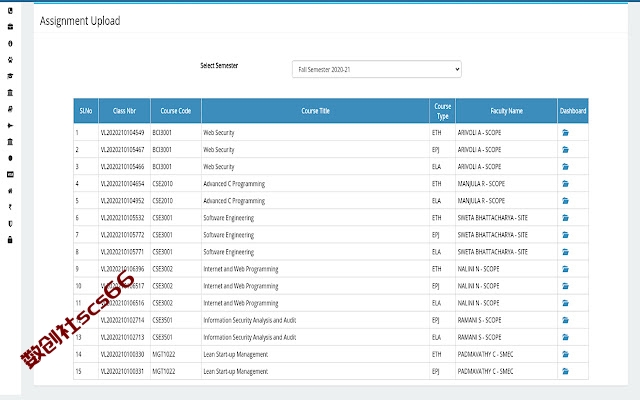This screenshot has width=640, height=400.
Task: Click the Select Semester label
Action: pos(219,65)
